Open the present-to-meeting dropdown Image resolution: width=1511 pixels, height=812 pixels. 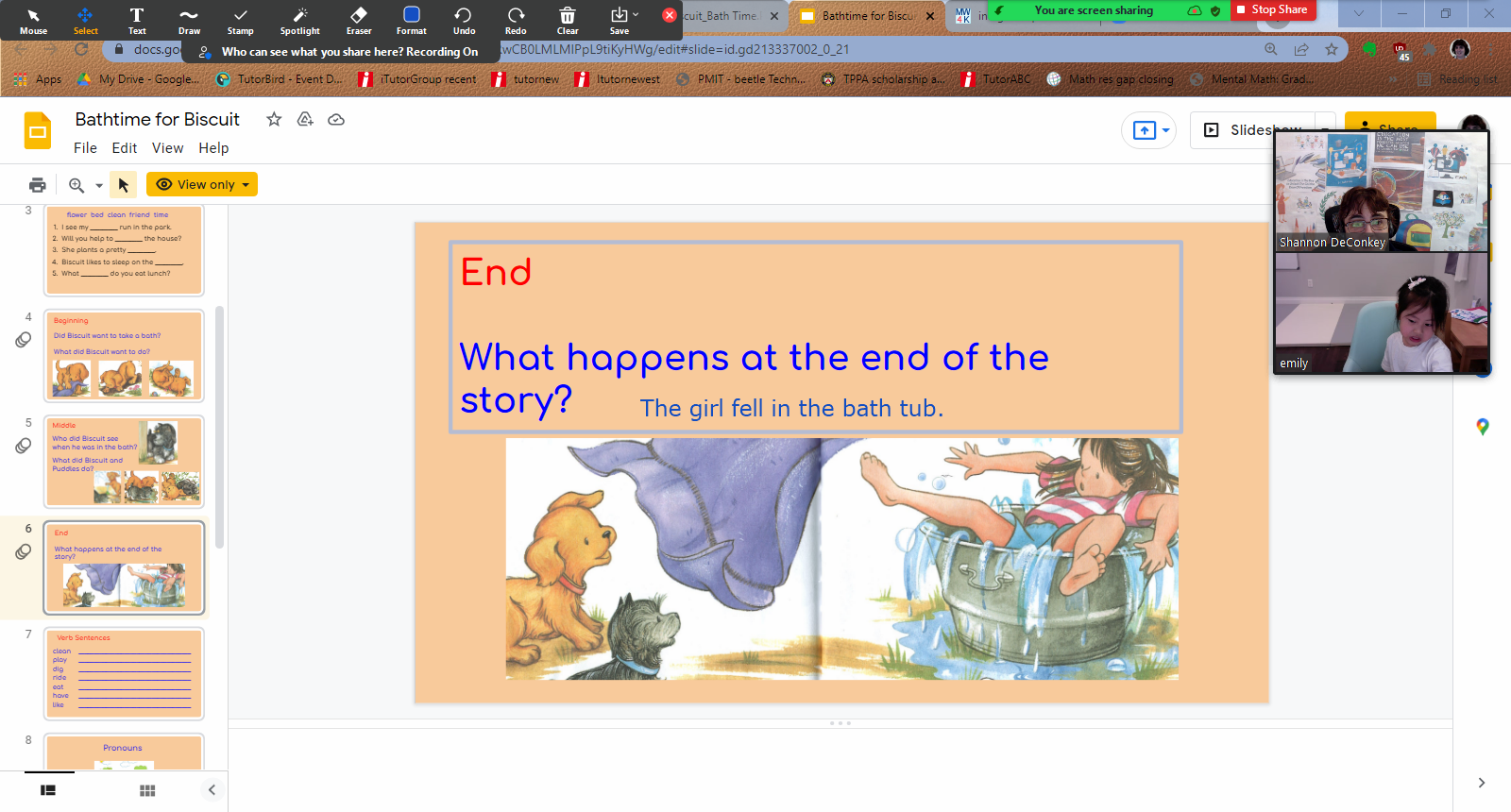[1166, 130]
